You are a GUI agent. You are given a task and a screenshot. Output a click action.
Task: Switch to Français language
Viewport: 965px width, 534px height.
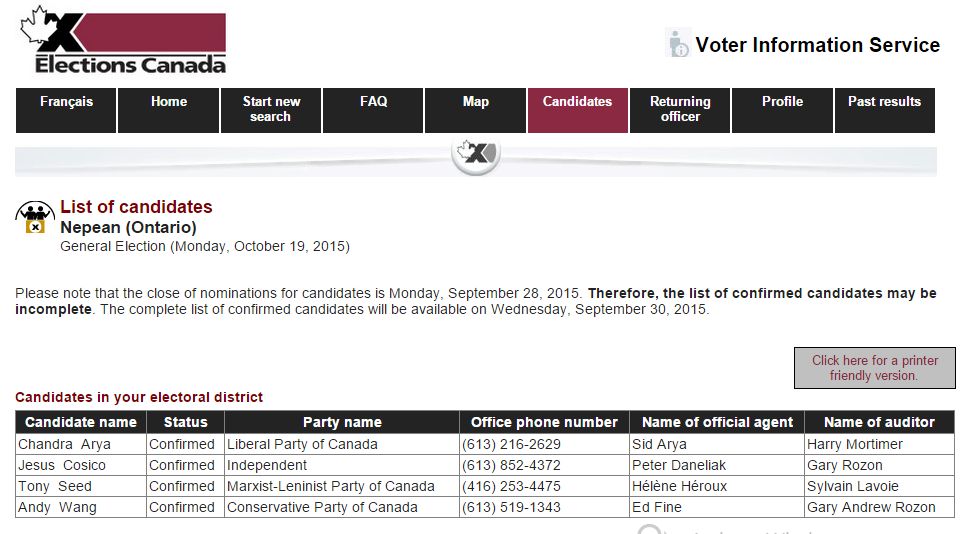tap(66, 110)
